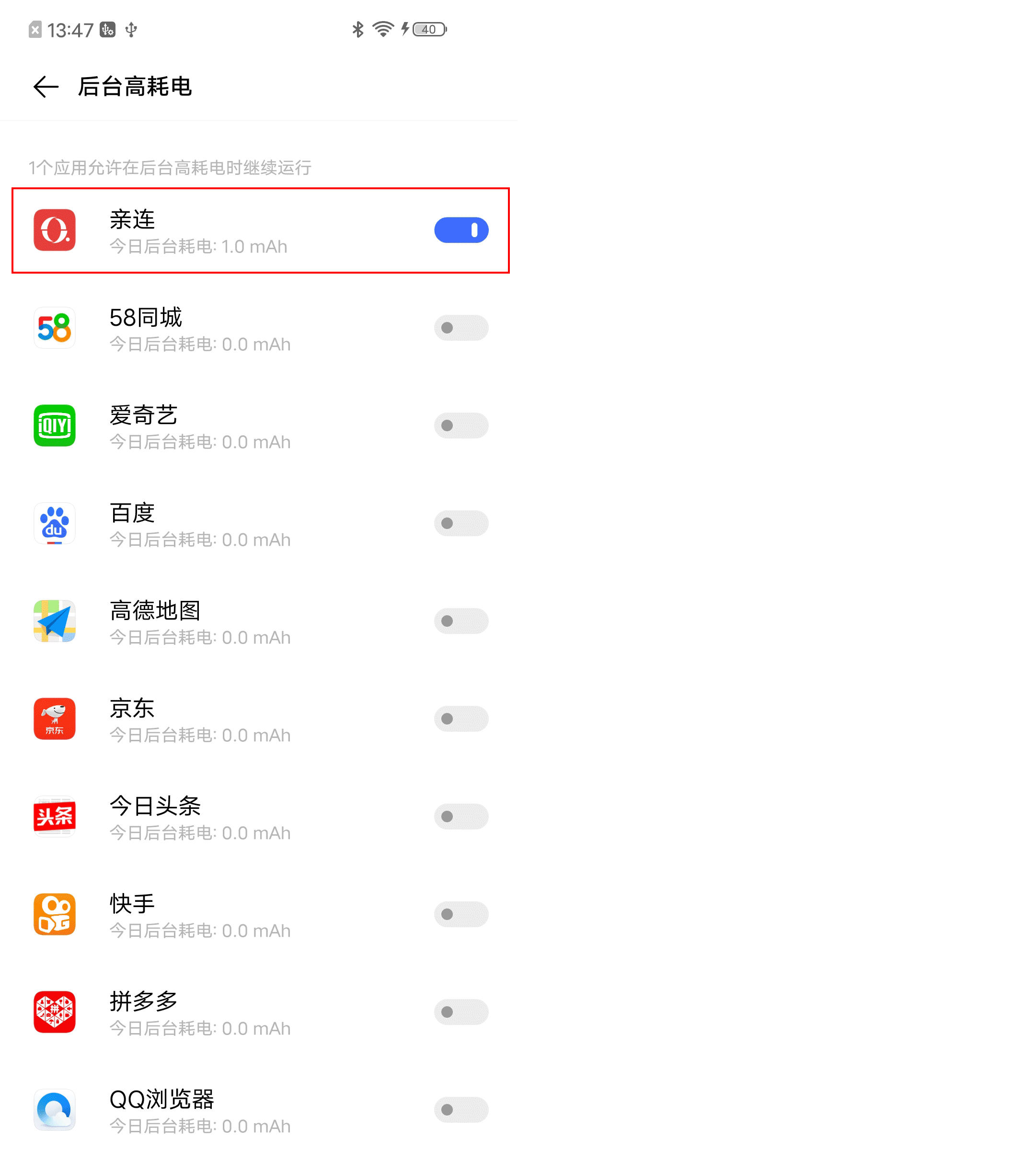Screen dimensions: 1036x1150
Task: Tap the 后台高耗电 page title
Action: pyautogui.click(x=135, y=87)
